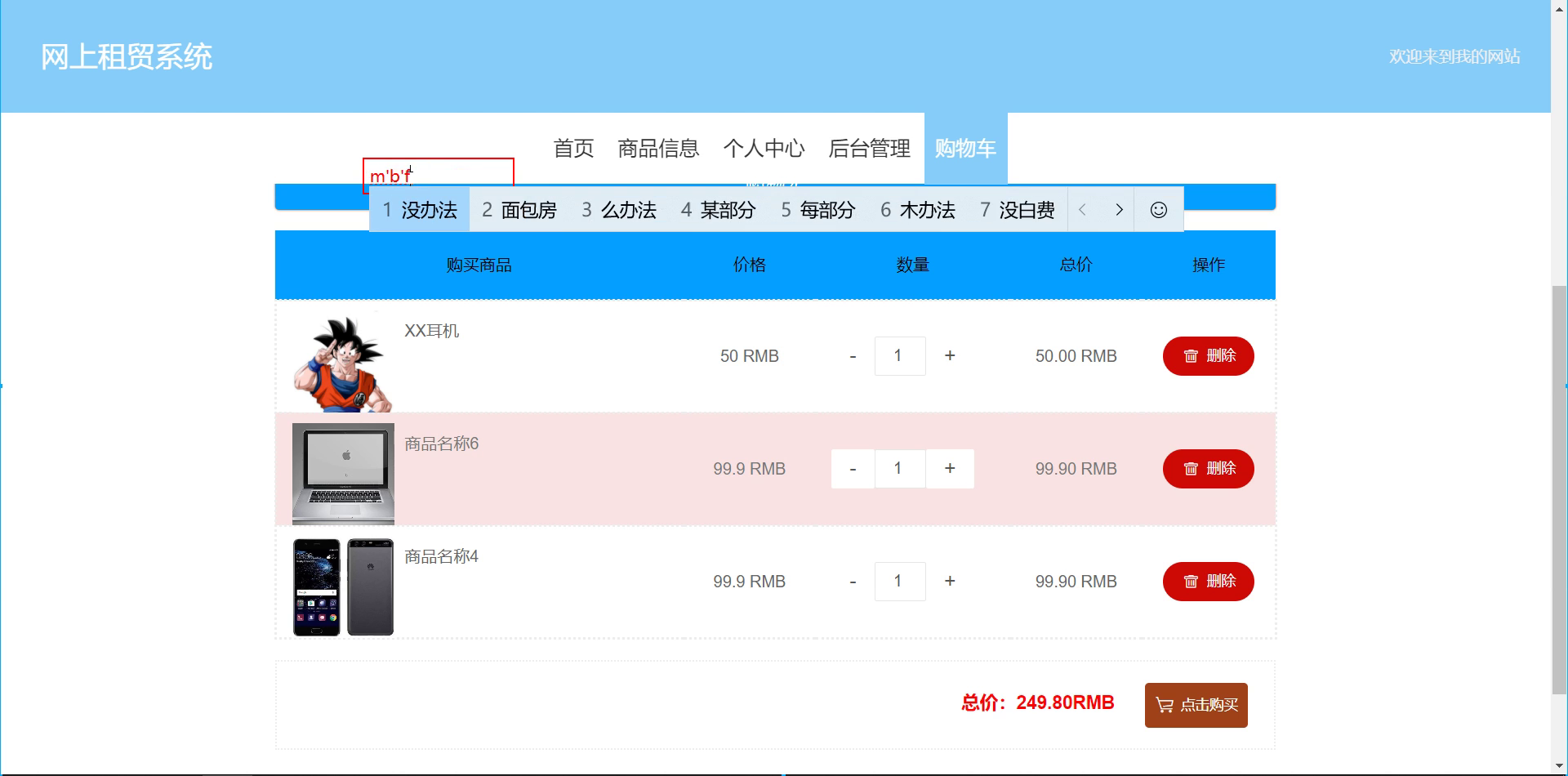Click the 欢迎来到我的网站 welcome text
The width and height of the screenshot is (1568, 776).
point(1454,56)
